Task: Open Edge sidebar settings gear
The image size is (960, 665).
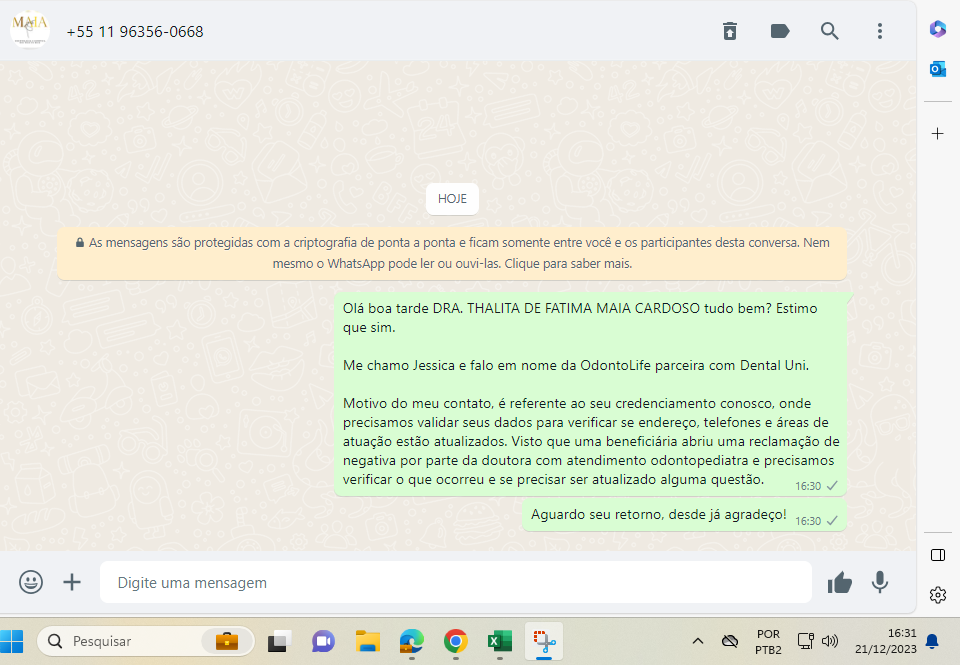Action: pyautogui.click(x=937, y=595)
